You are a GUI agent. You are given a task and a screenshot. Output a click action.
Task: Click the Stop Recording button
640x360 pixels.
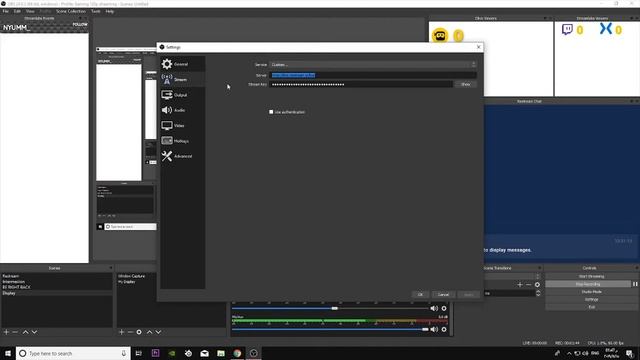click(588, 284)
